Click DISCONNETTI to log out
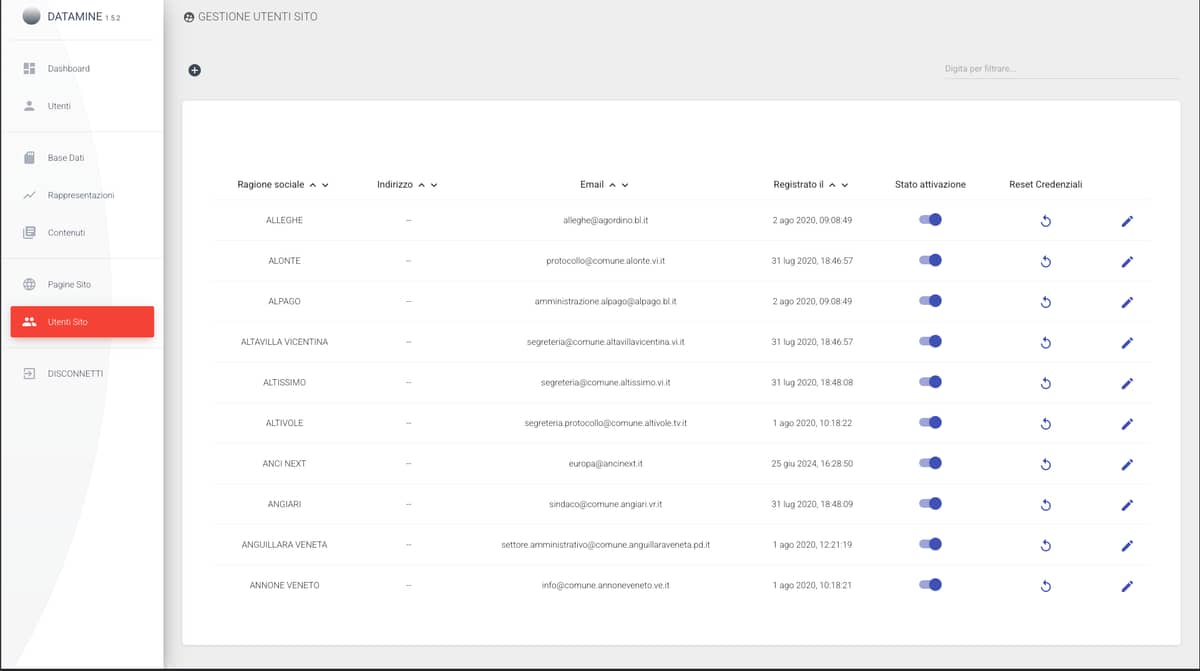Viewport: 1200px width, 671px height. [x=82, y=373]
